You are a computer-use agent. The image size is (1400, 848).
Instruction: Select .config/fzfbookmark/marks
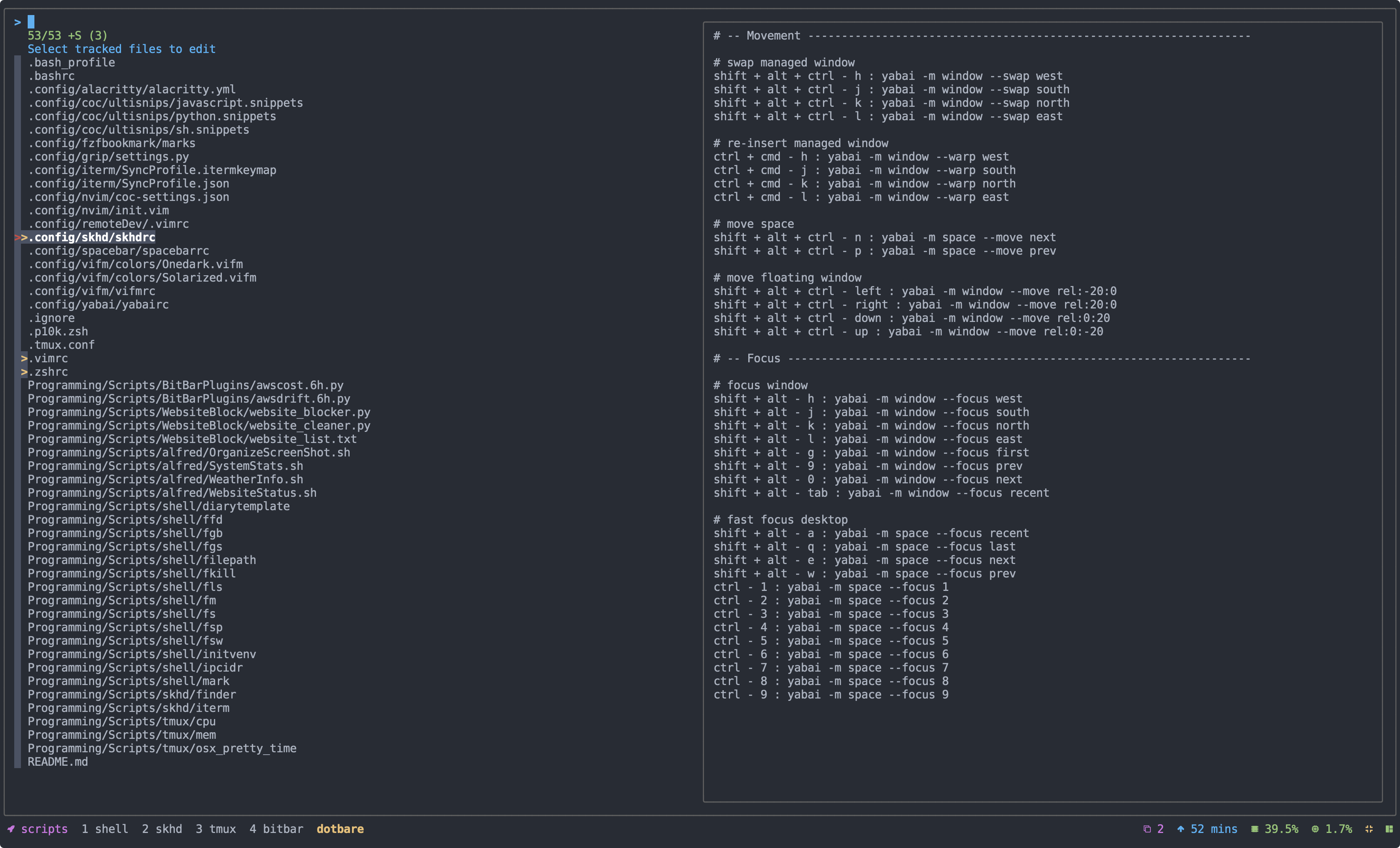[112, 143]
